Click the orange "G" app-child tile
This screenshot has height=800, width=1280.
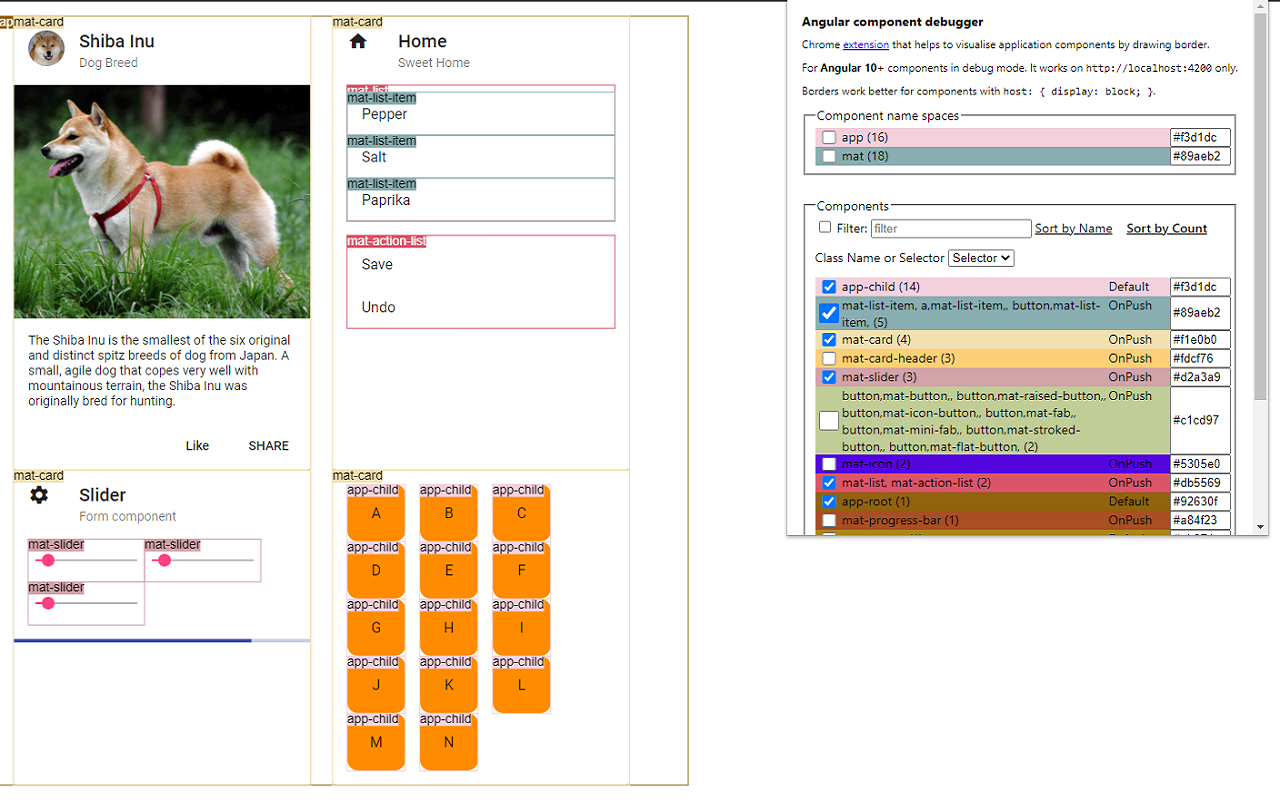coord(375,628)
